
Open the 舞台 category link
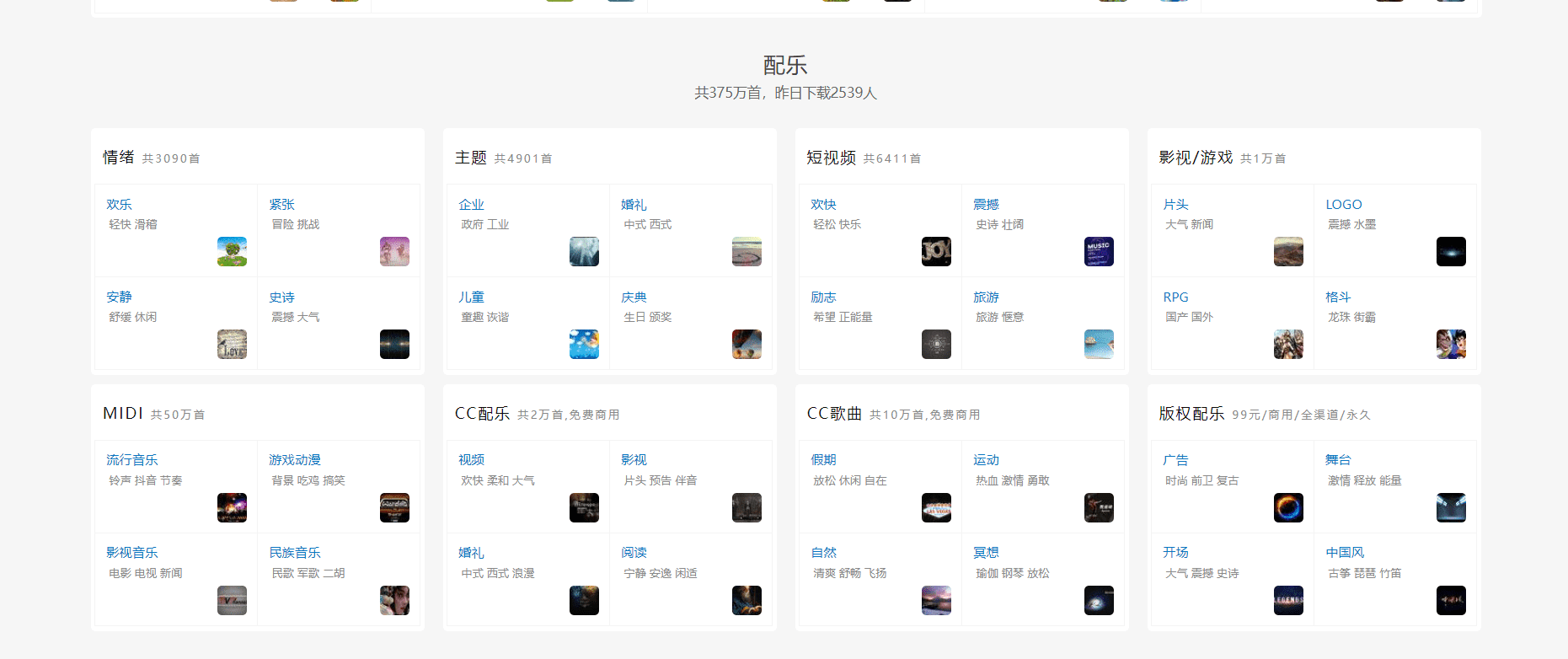pyautogui.click(x=1338, y=459)
